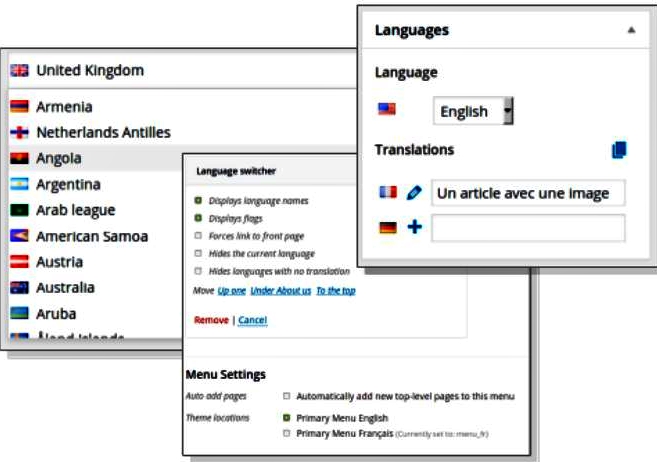The height and width of the screenshot is (462, 657).
Task: Click the Up one move link
Action: [x=232, y=290]
